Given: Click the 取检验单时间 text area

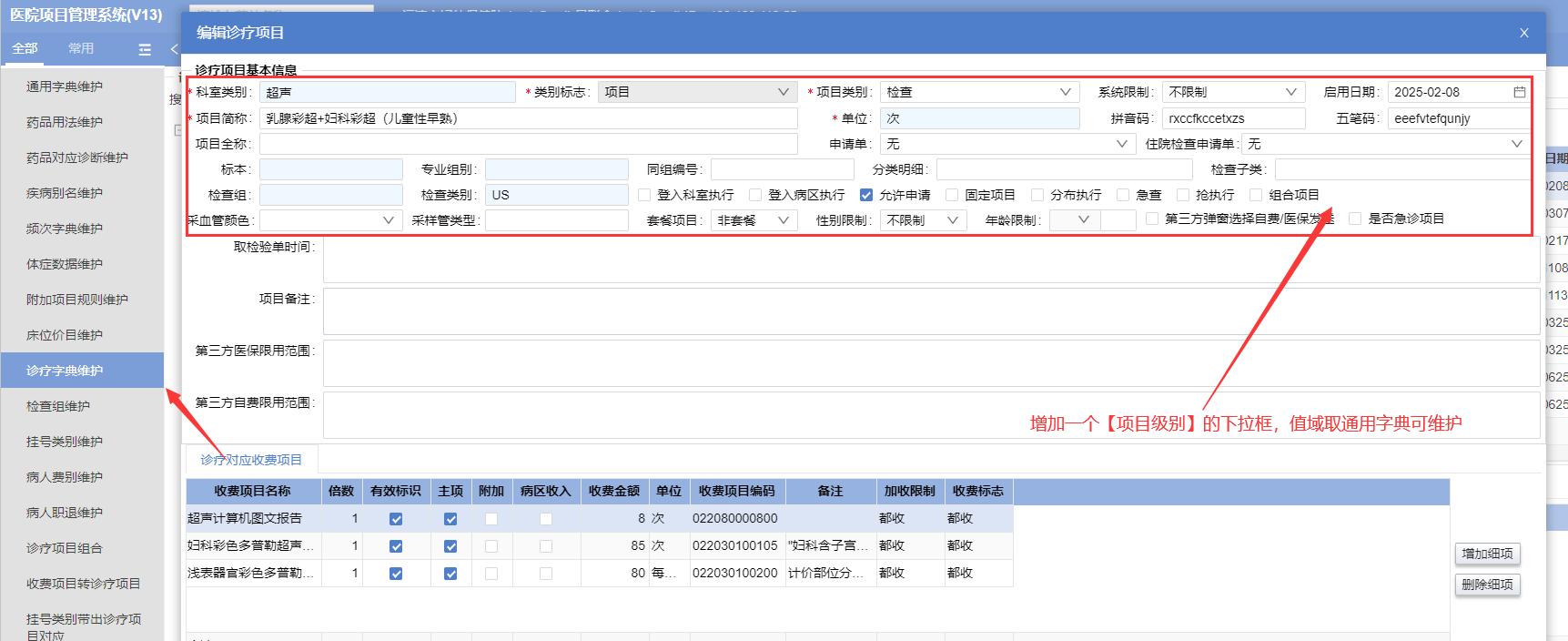Looking at the screenshot, I should tap(932, 260).
